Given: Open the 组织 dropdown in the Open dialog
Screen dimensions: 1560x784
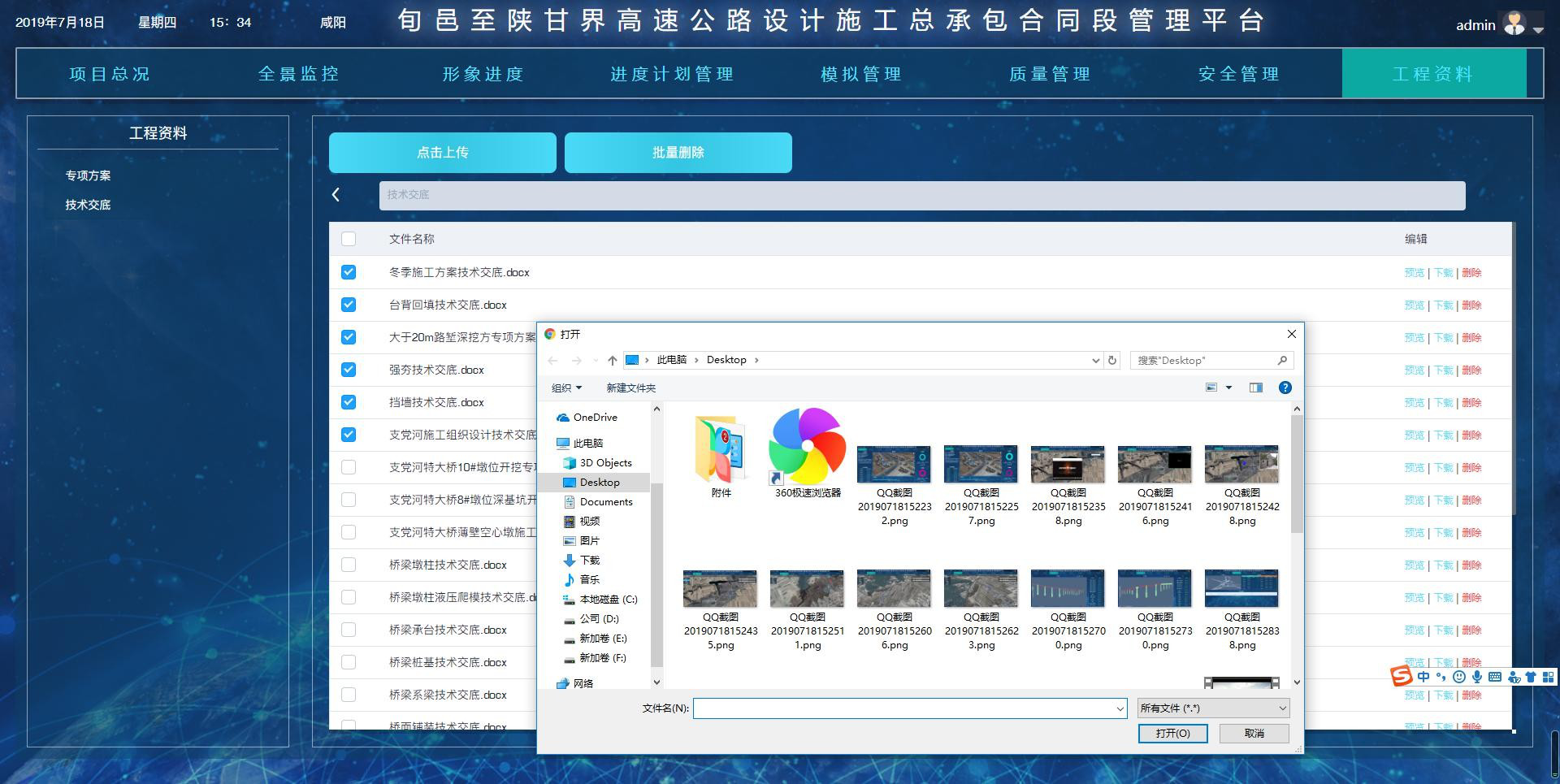Looking at the screenshot, I should 568,388.
